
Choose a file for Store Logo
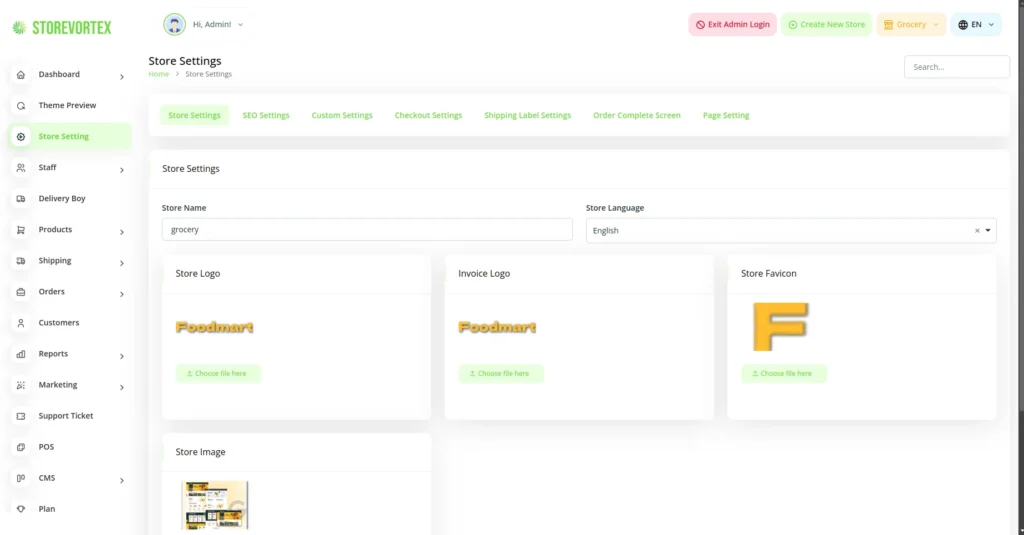pyautogui.click(x=218, y=373)
